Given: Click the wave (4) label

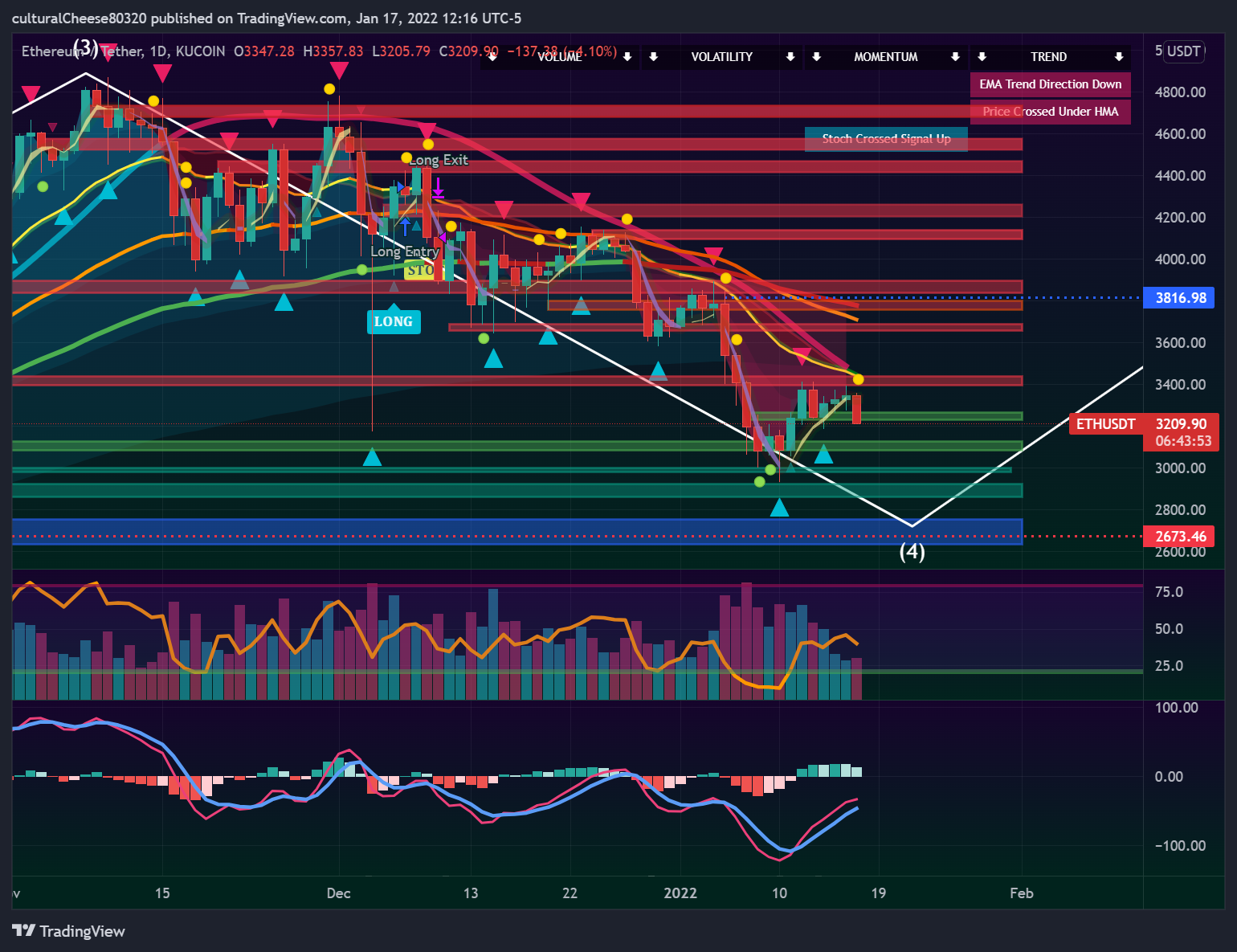Looking at the screenshot, I should tap(912, 551).
